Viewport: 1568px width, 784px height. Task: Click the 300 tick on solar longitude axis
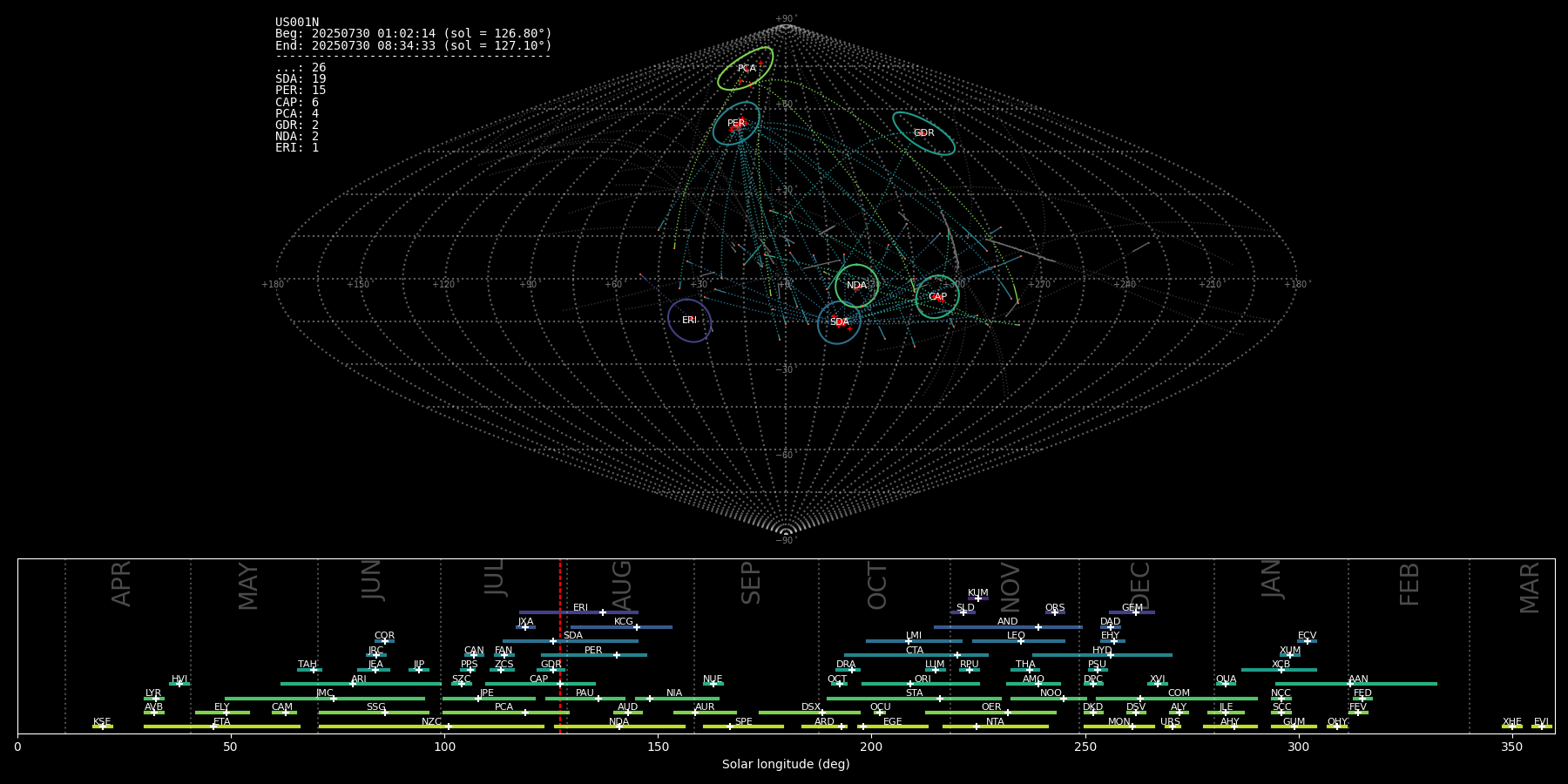pos(1298,747)
